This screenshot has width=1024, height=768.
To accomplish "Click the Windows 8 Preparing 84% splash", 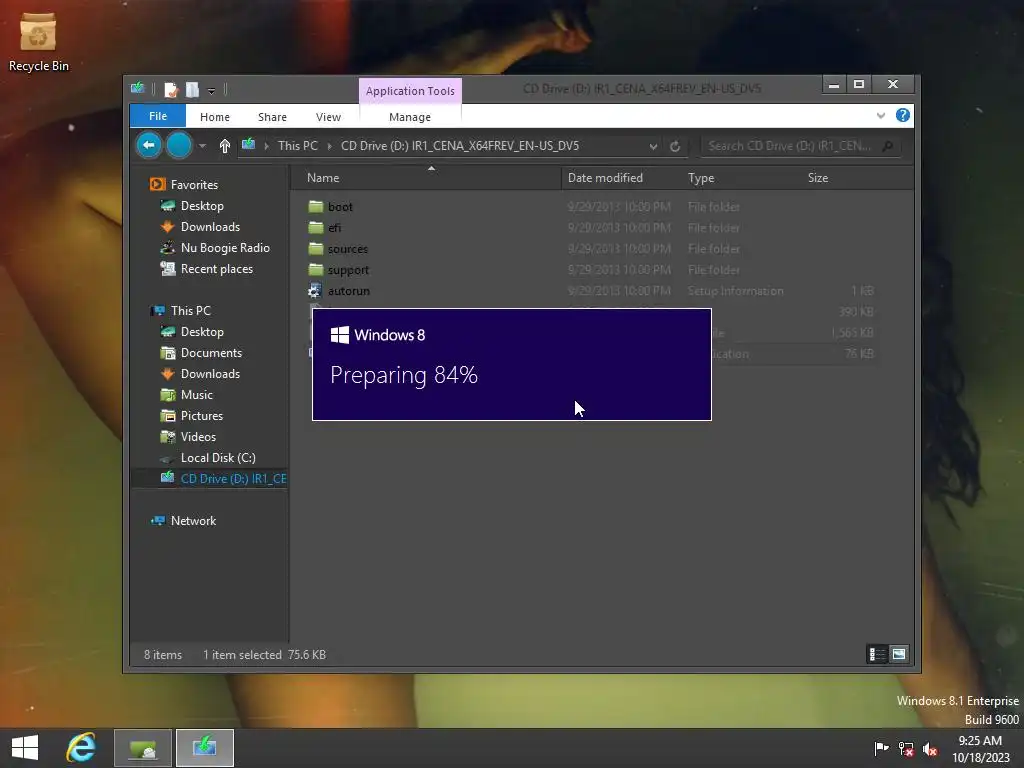I will [x=512, y=364].
